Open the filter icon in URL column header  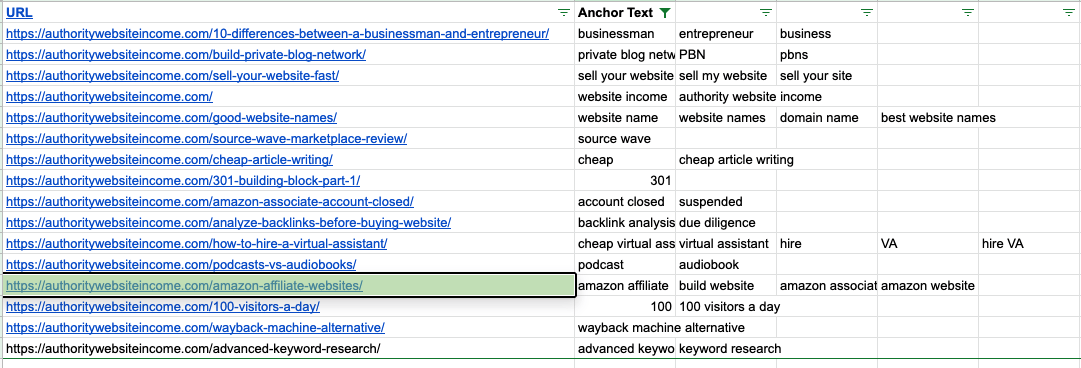click(x=563, y=12)
